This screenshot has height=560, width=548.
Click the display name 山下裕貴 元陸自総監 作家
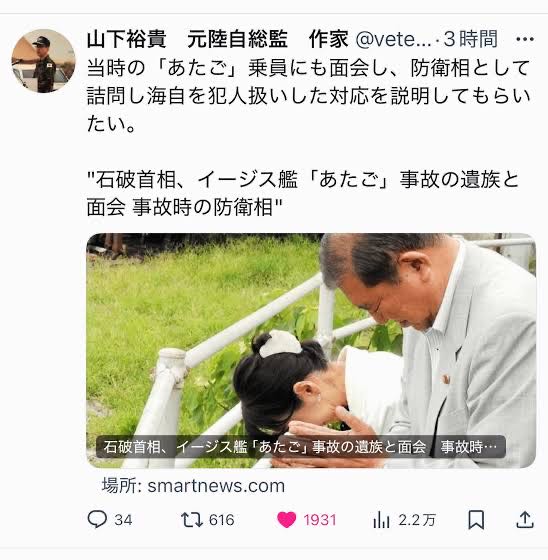[x=218, y=39]
